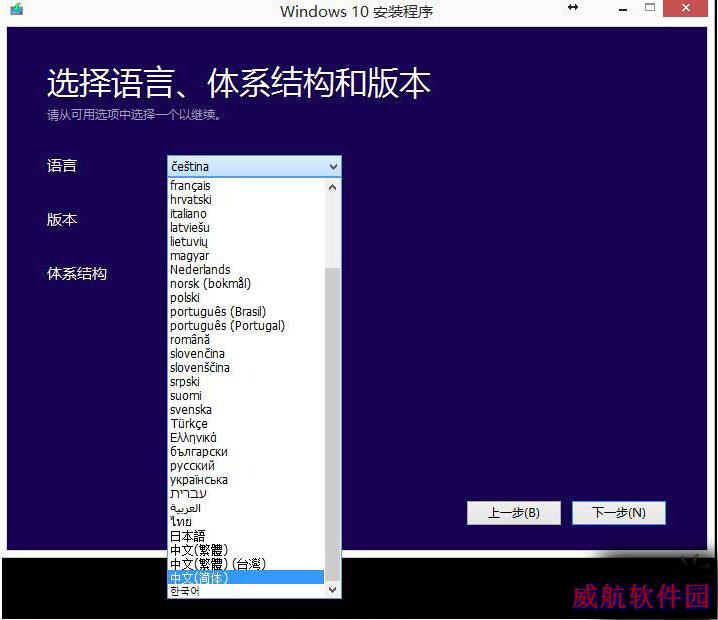This screenshot has width=718, height=620.
Task: Select highlighted 中文(简体) option
Action: pos(246,577)
